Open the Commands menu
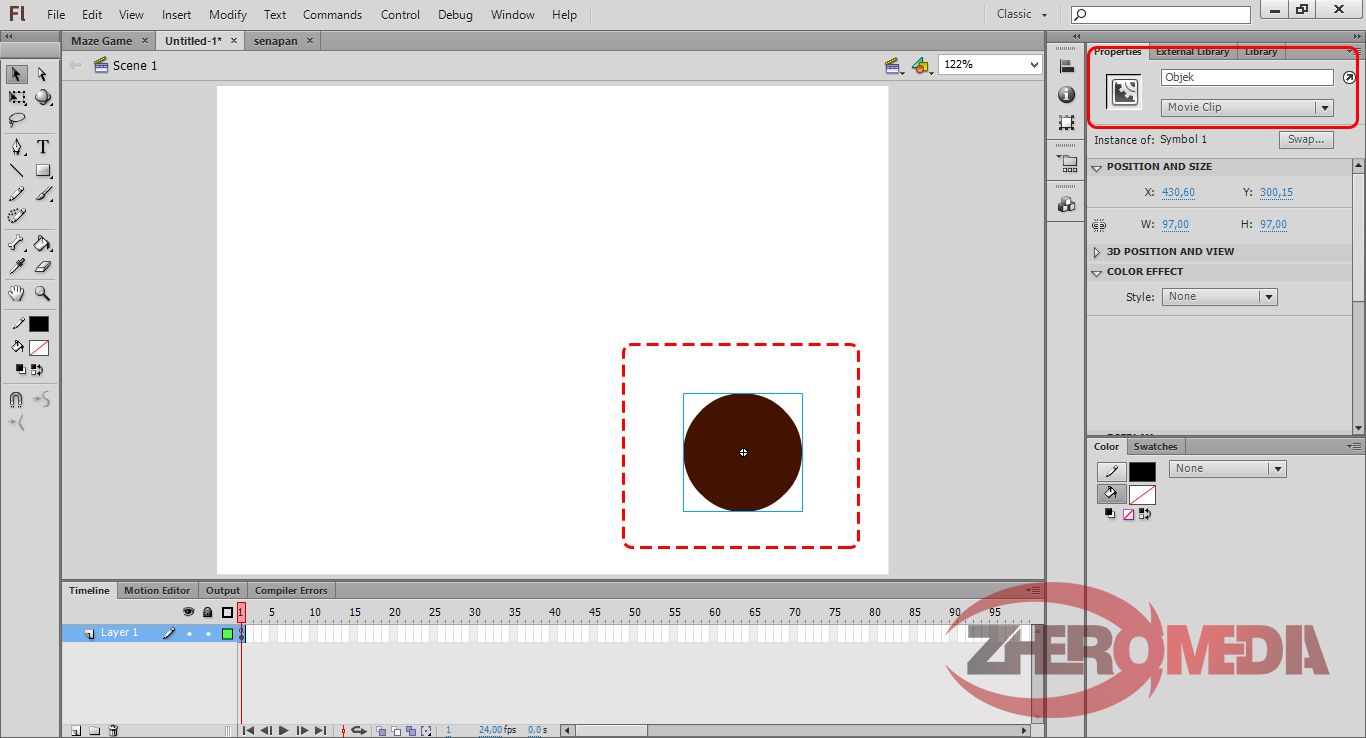This screenshot has height=738, width=1366. 333,15
